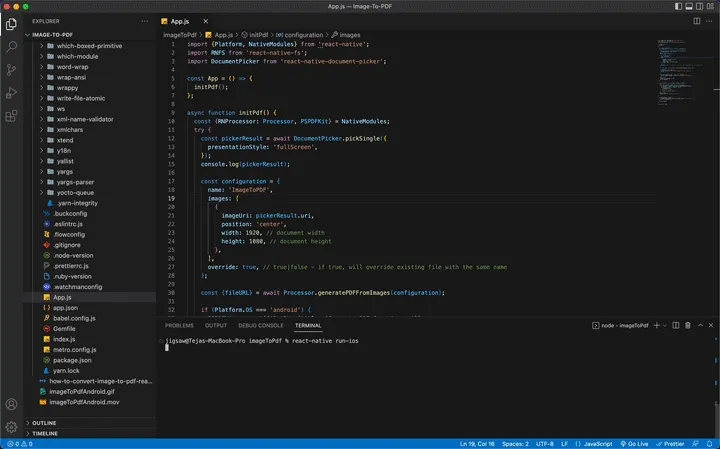
Task: Open the launch profile dropdown beside plus
Action: click(x=664, y=325)
